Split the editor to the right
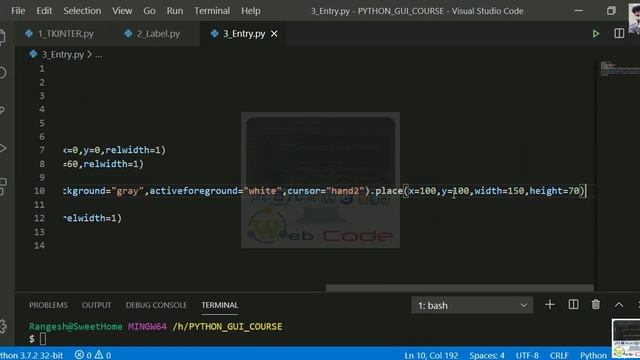Viewport: 640px width, 360px height. [x=619, y=33]
